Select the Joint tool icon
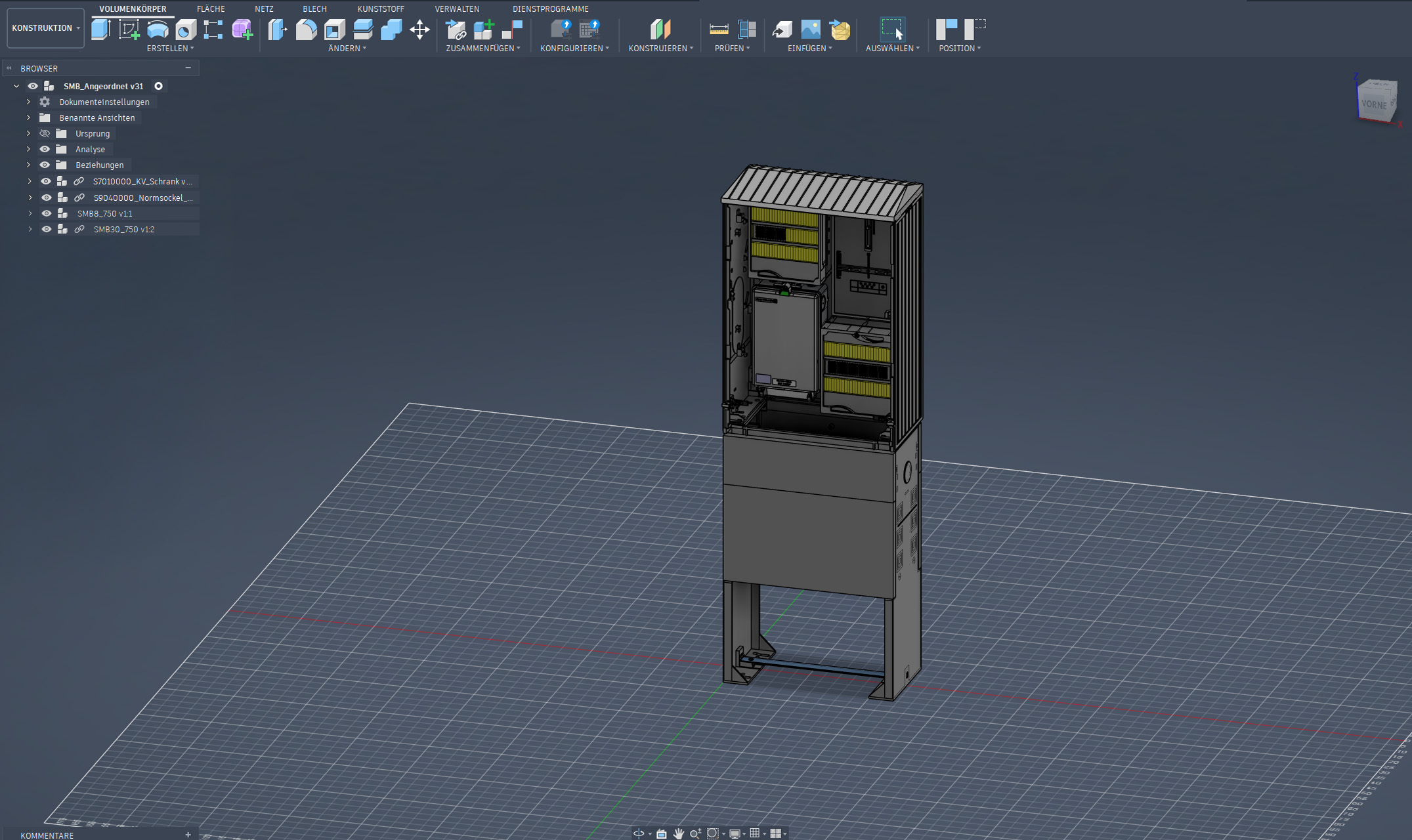This screenshot has width=1412, height=840. 512,30
